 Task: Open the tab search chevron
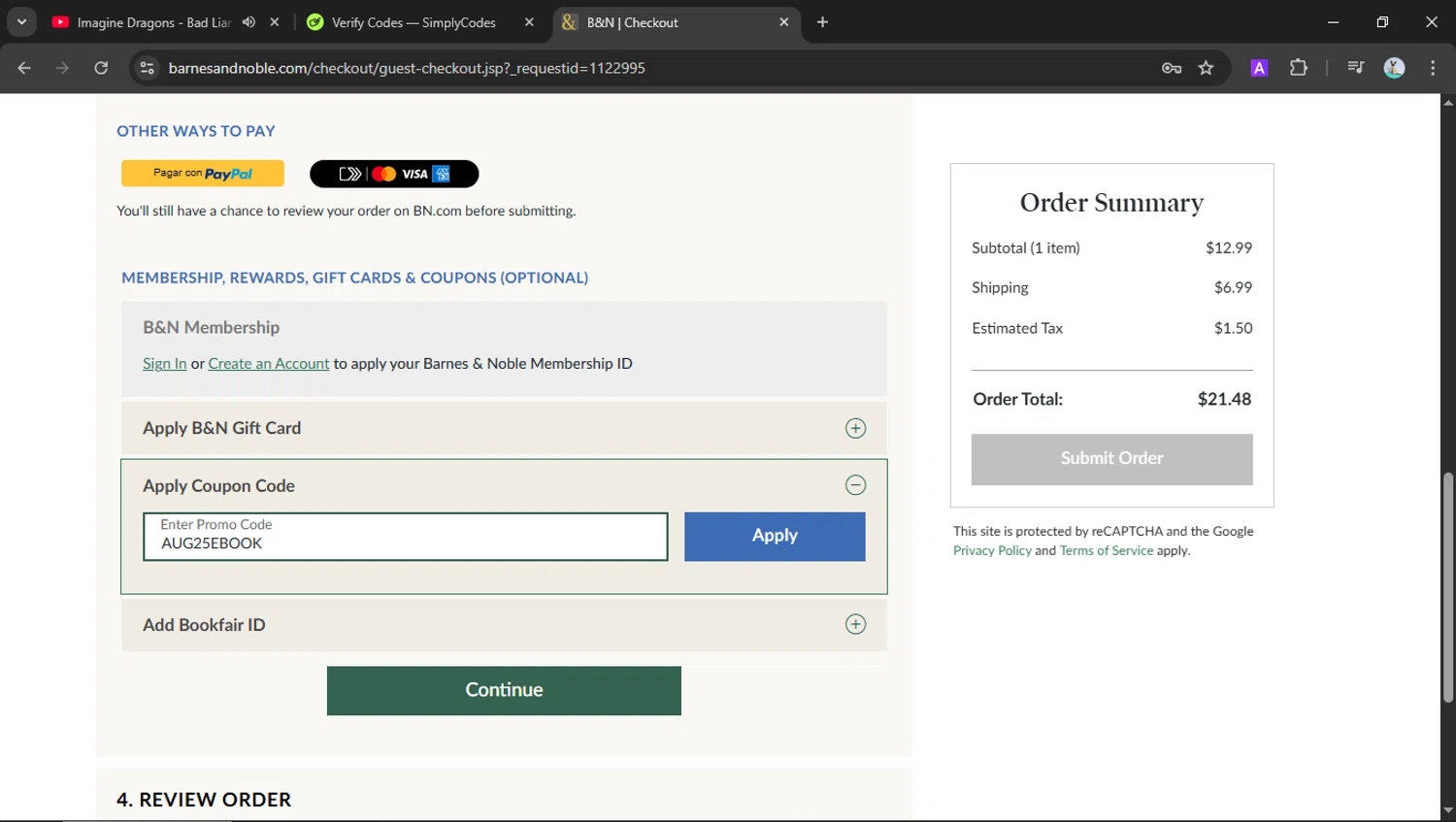coord(21,21)
